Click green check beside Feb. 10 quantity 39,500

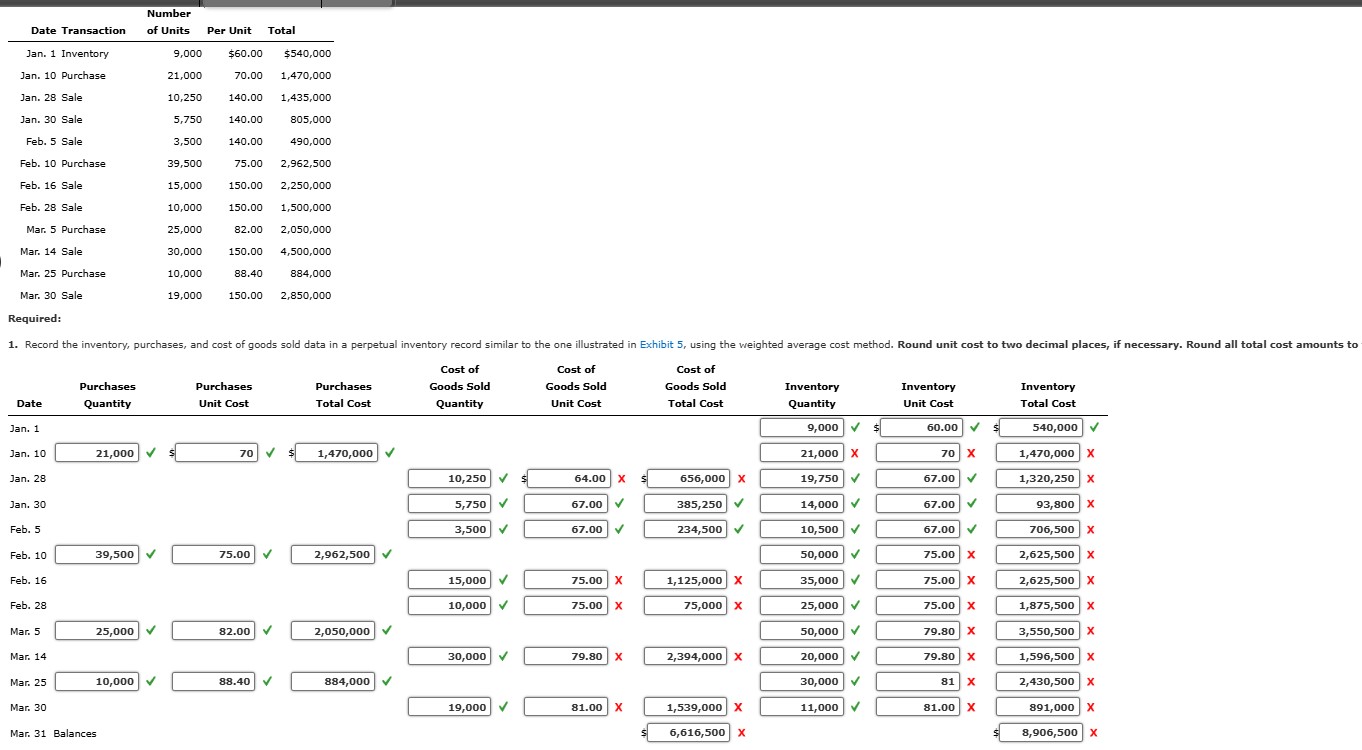150,554
